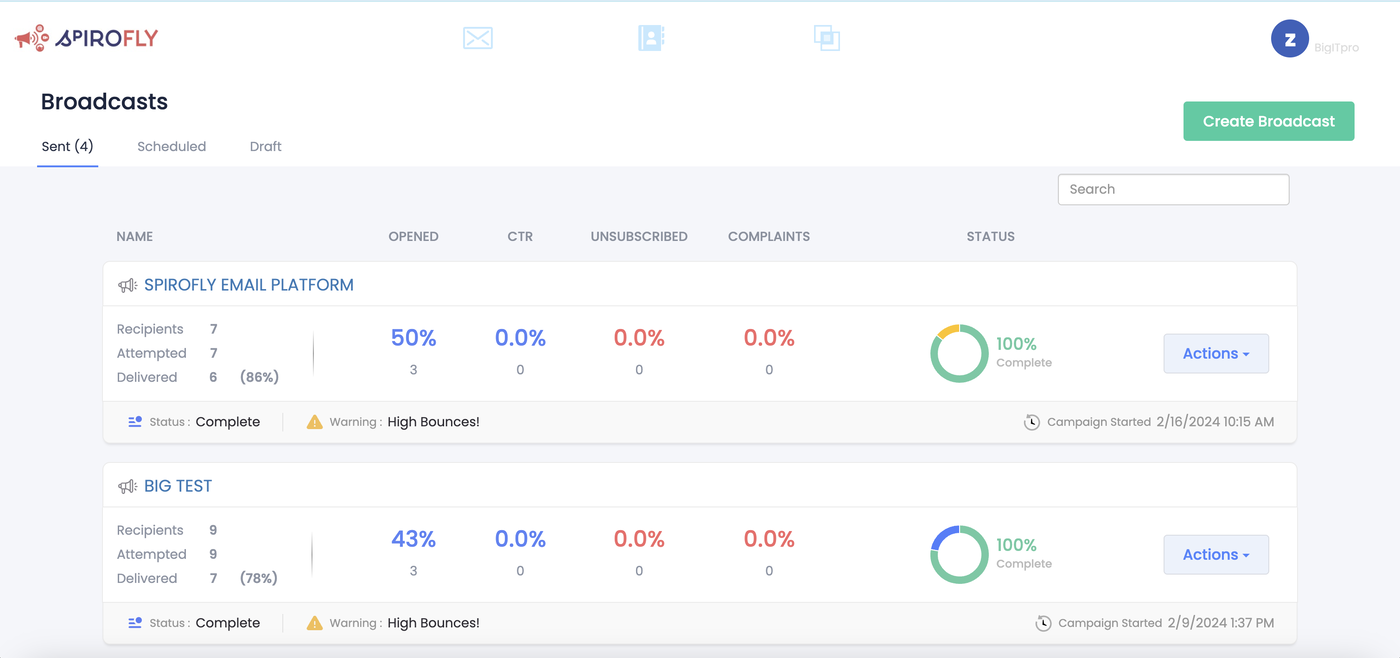This screenshot has height=658, width=1400.
Task: Switch to the Draft tab
Action: [265, 147]
